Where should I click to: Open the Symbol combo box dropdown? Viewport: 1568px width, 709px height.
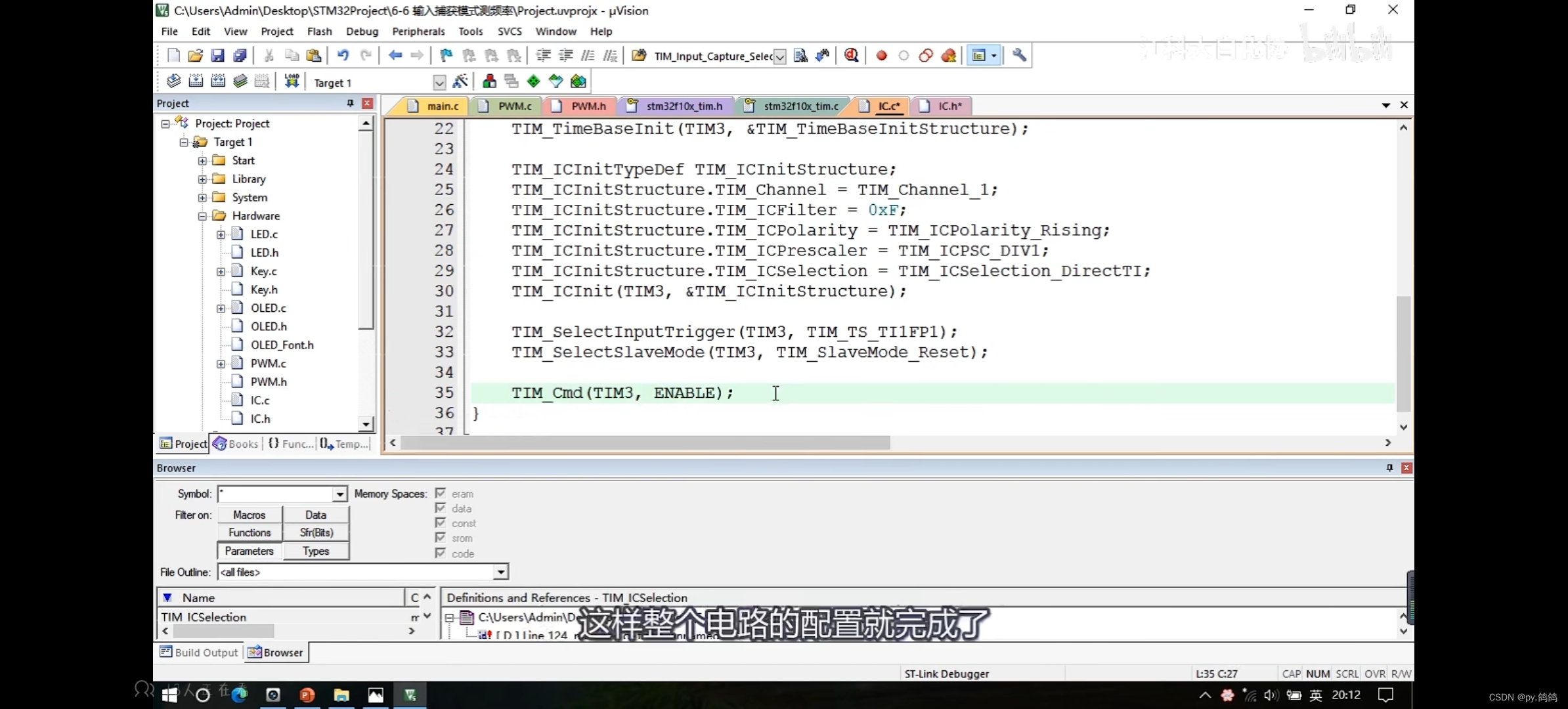(339, 494)
